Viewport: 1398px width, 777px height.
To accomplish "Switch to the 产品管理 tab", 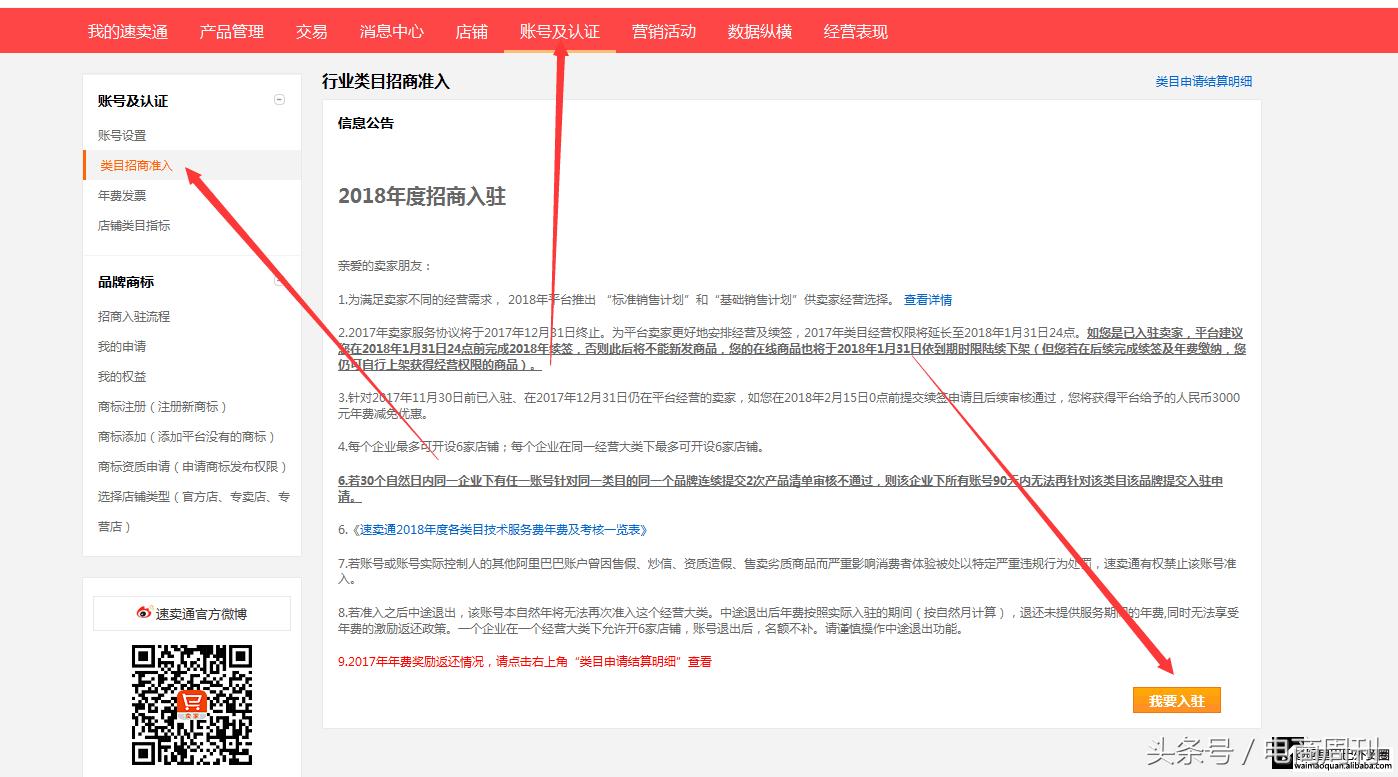I will (x=231, y=30).
